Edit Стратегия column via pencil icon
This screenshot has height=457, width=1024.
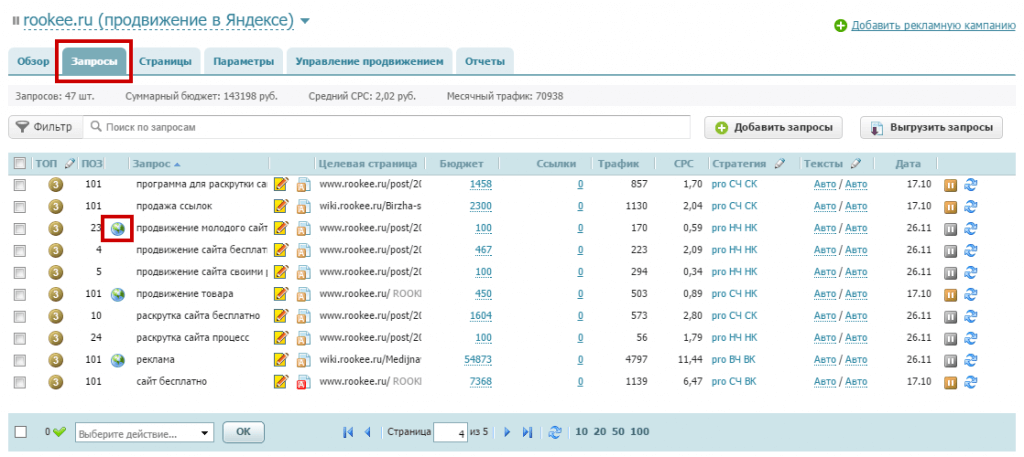click(x=780, y=163)
